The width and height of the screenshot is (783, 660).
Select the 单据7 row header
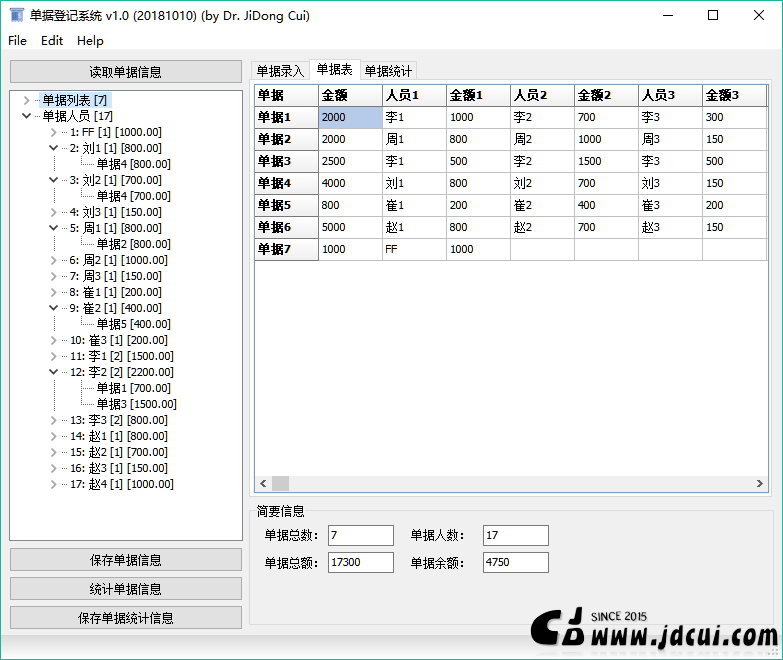pos(286,249)
